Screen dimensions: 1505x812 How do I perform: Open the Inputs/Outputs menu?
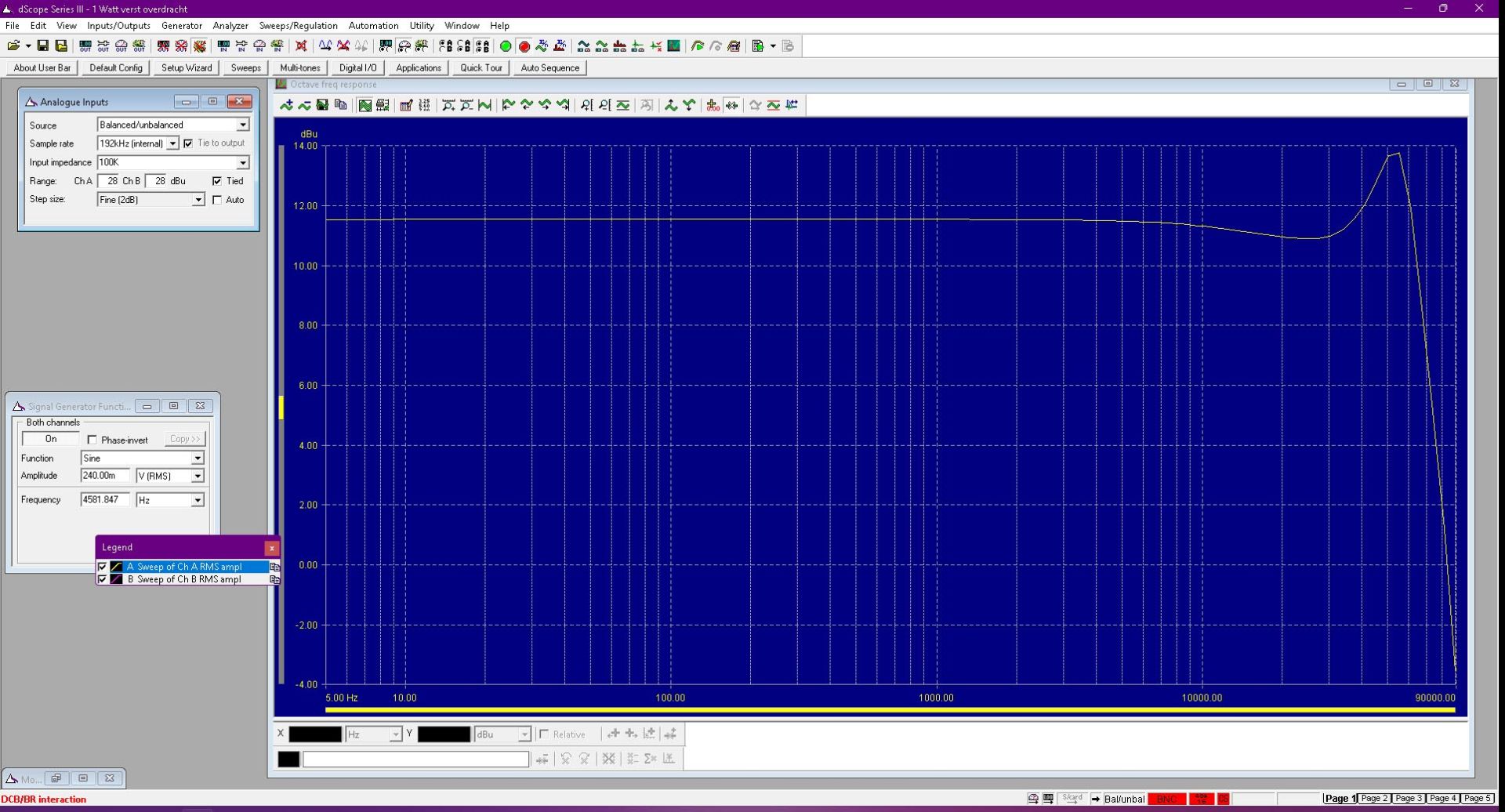click(118, 26)
